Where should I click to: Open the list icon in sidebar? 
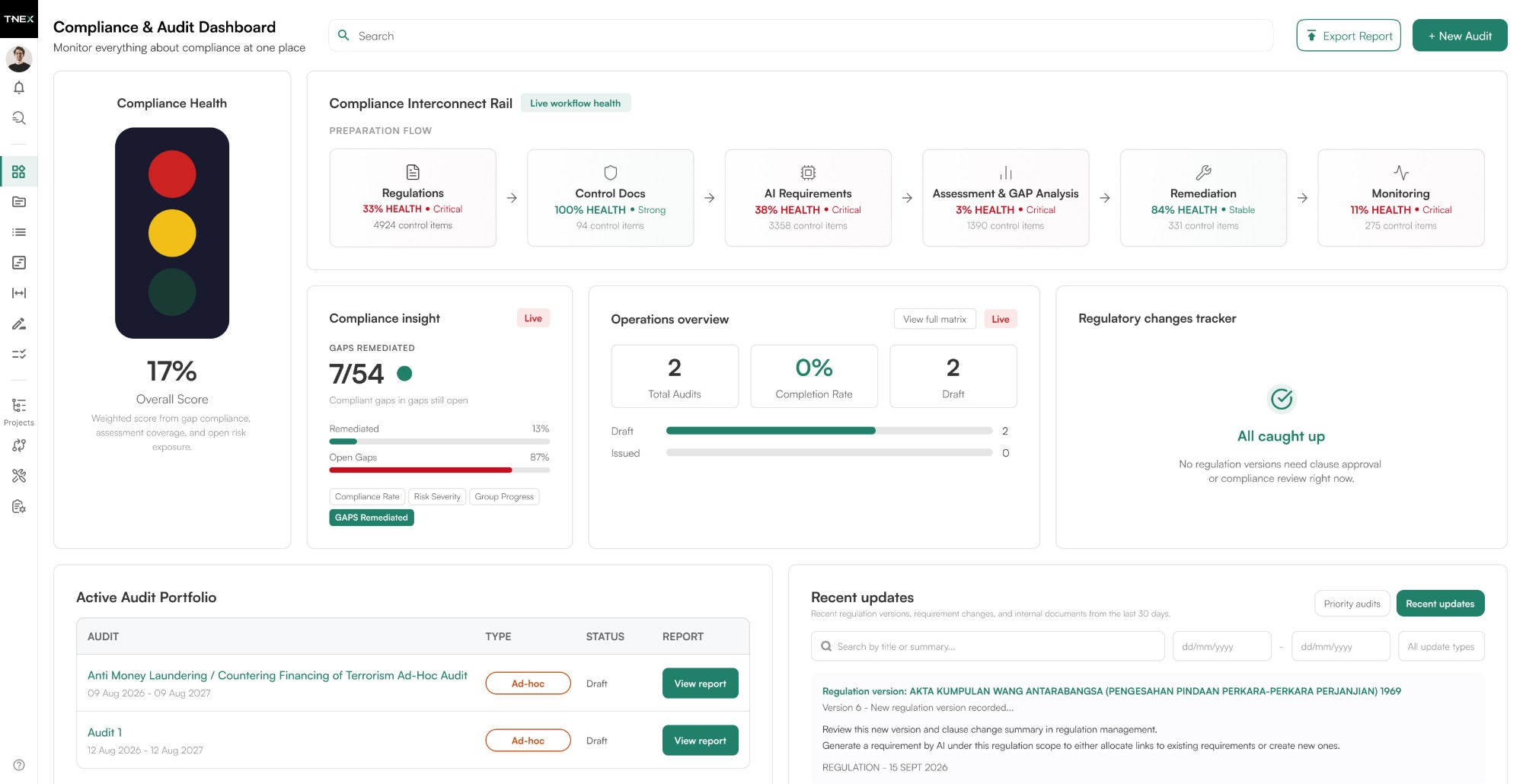(x=19, y=232)
